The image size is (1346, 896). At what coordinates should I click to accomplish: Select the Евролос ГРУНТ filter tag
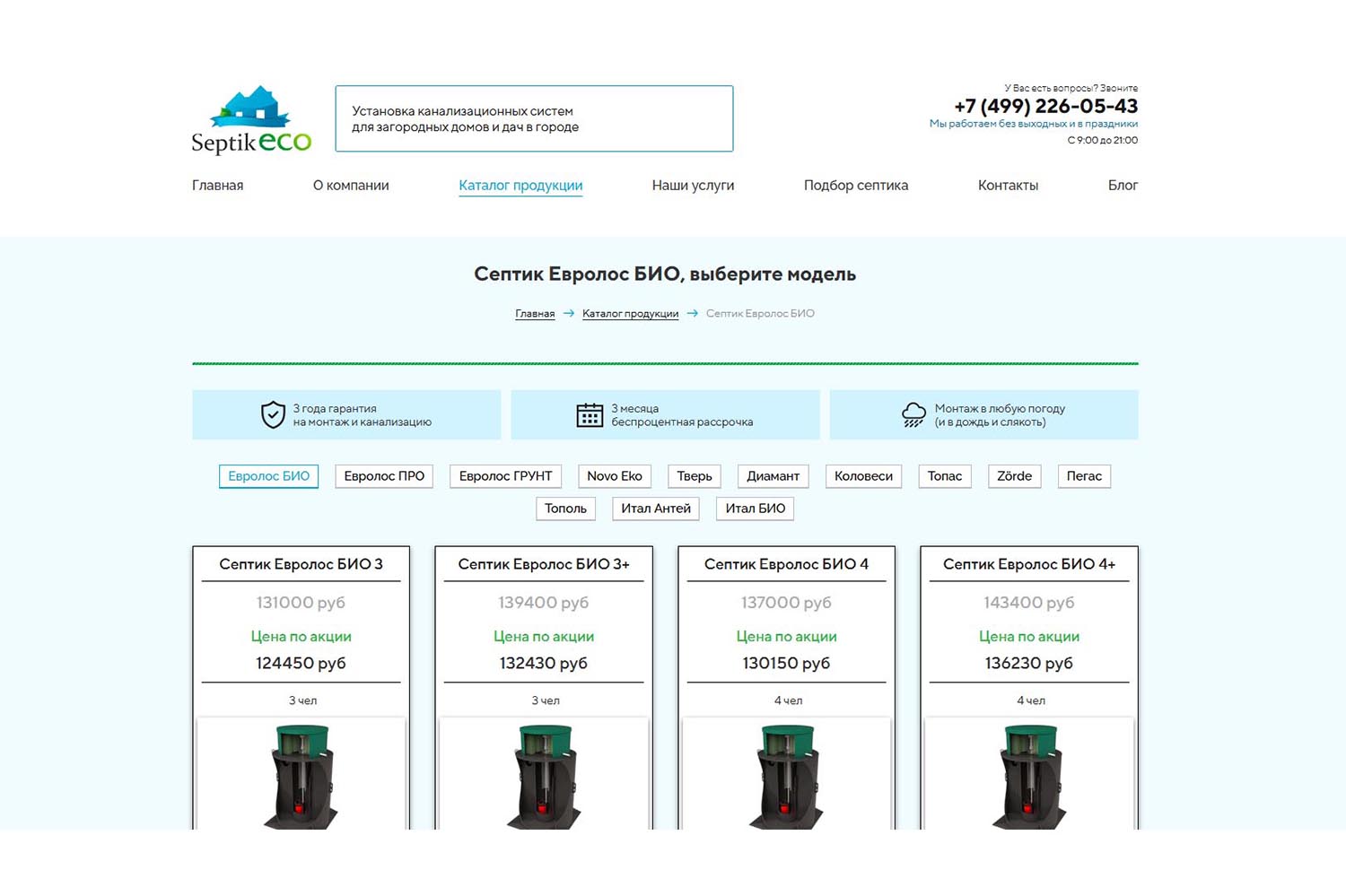(505, 476)
